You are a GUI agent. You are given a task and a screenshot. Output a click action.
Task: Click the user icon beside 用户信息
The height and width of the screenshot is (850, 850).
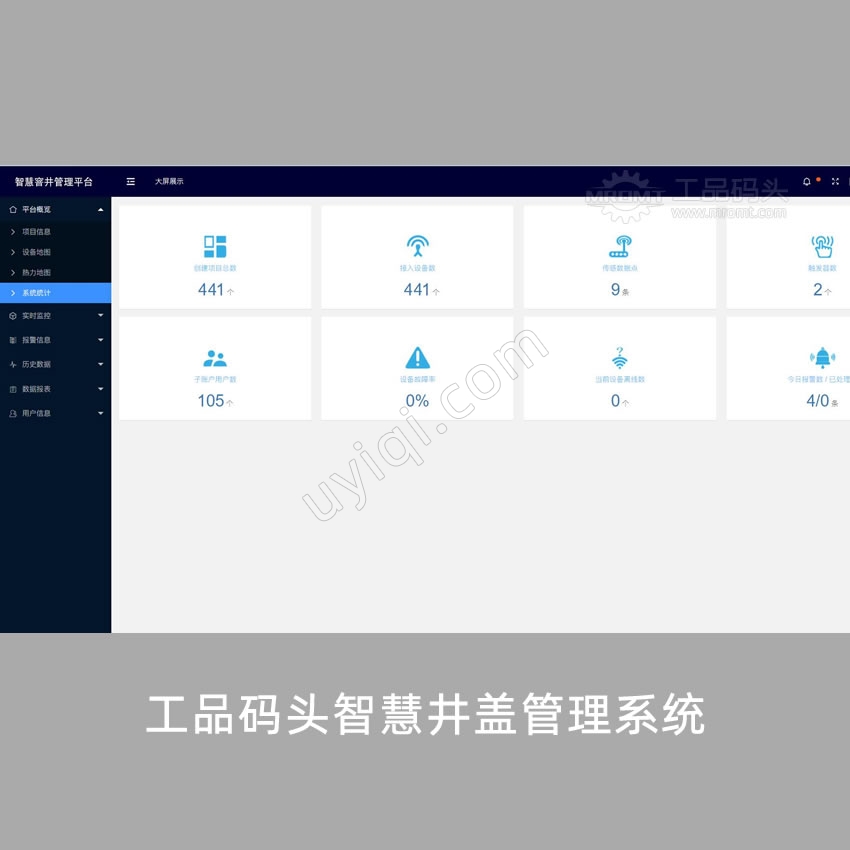13,413
